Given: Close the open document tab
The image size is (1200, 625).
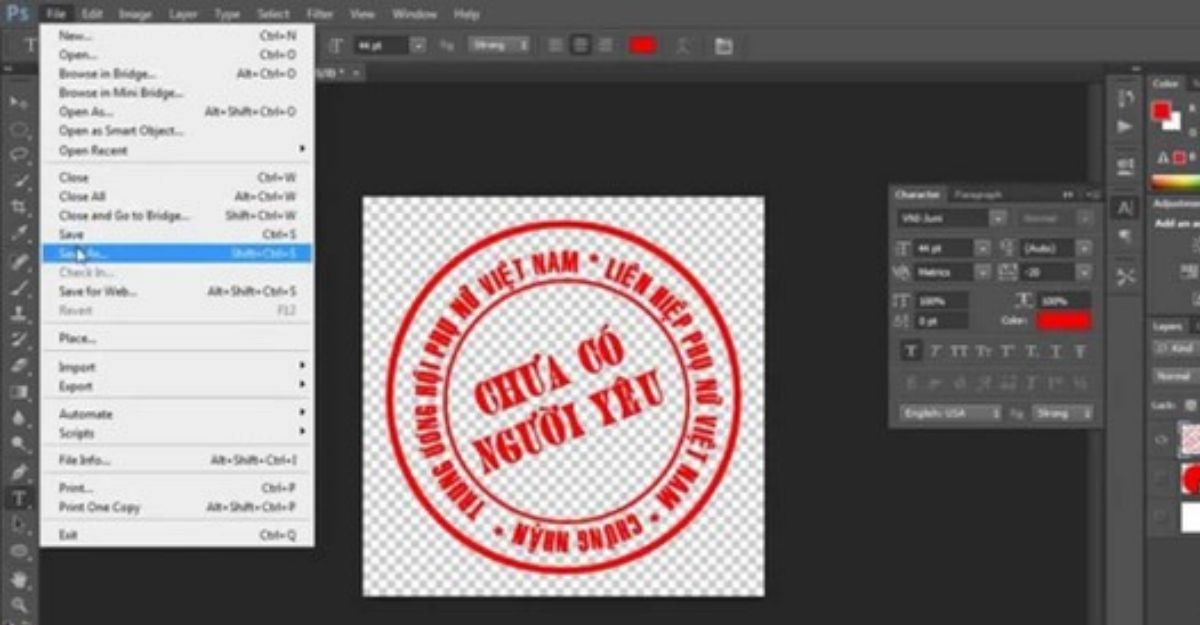Looking at the screenshot, I should point(357,73).
